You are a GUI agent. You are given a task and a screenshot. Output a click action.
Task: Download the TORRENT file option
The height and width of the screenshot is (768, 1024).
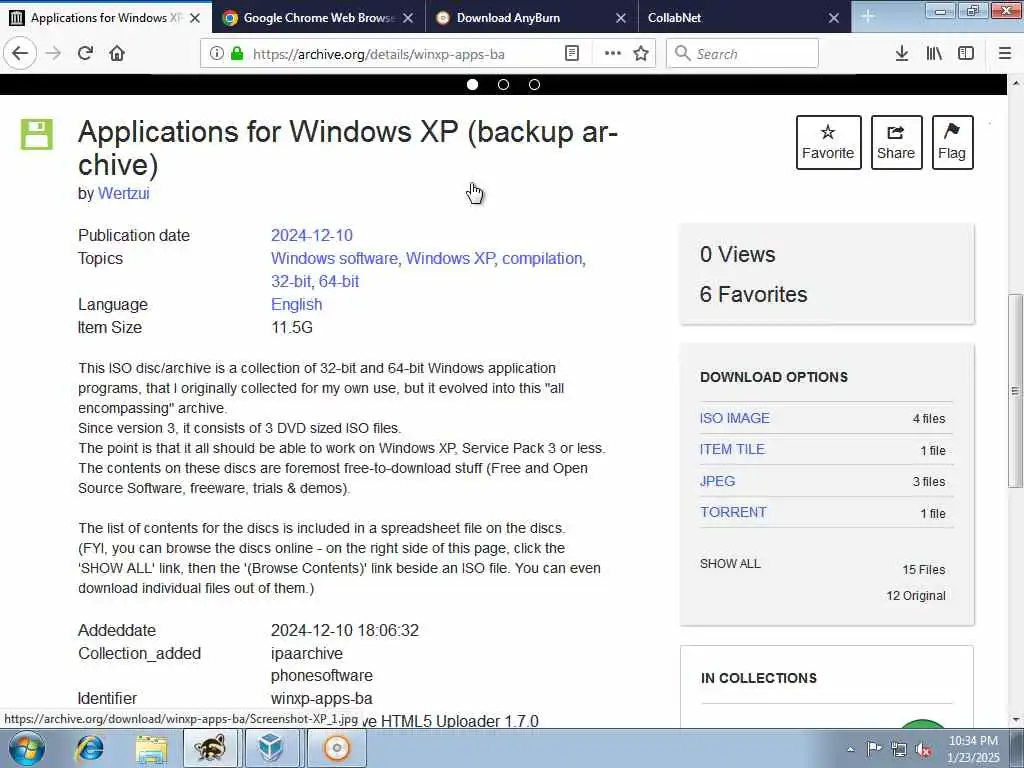point(733,512)
